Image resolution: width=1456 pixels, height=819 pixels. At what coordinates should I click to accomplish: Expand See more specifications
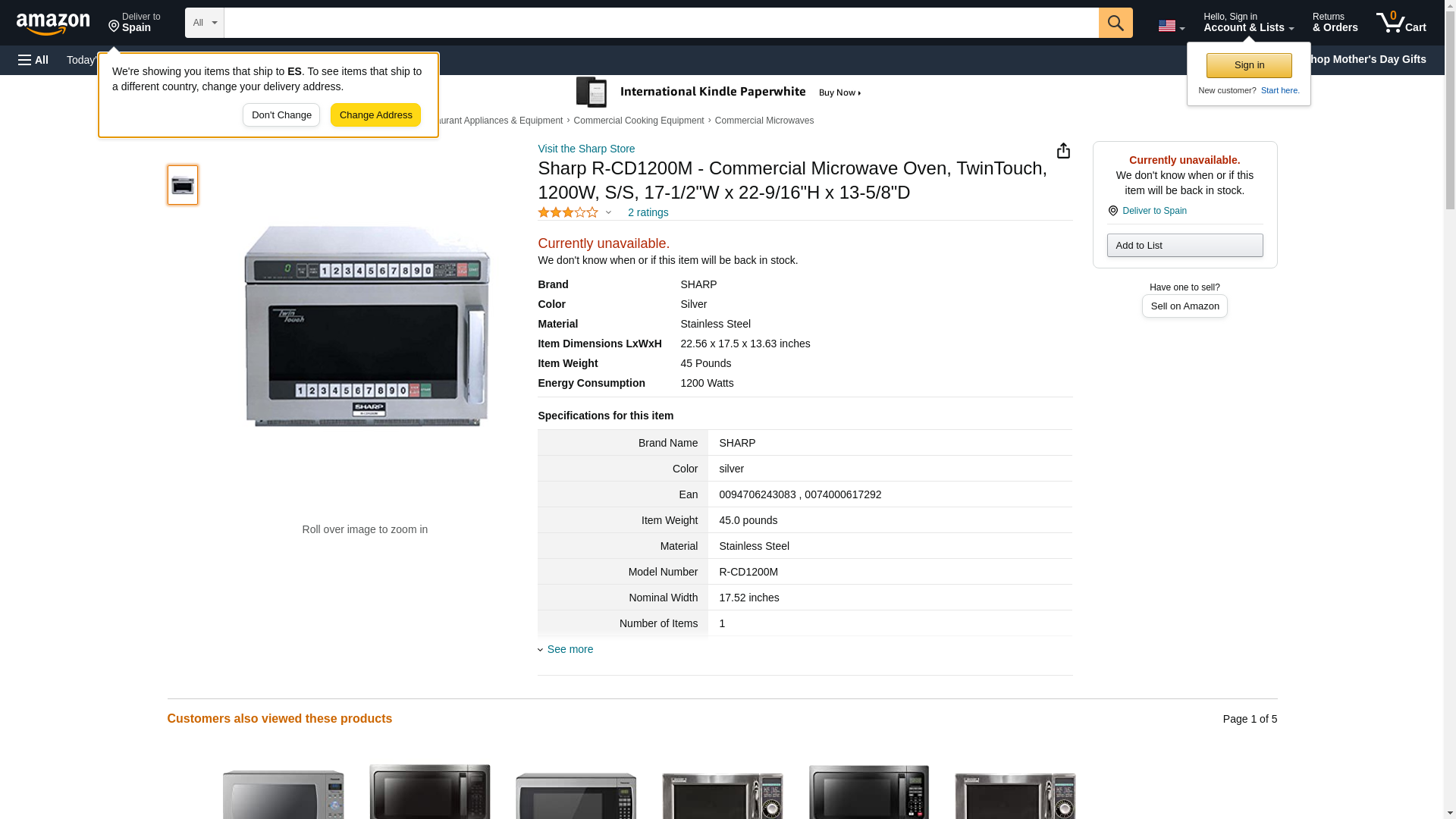pos(570,649)
